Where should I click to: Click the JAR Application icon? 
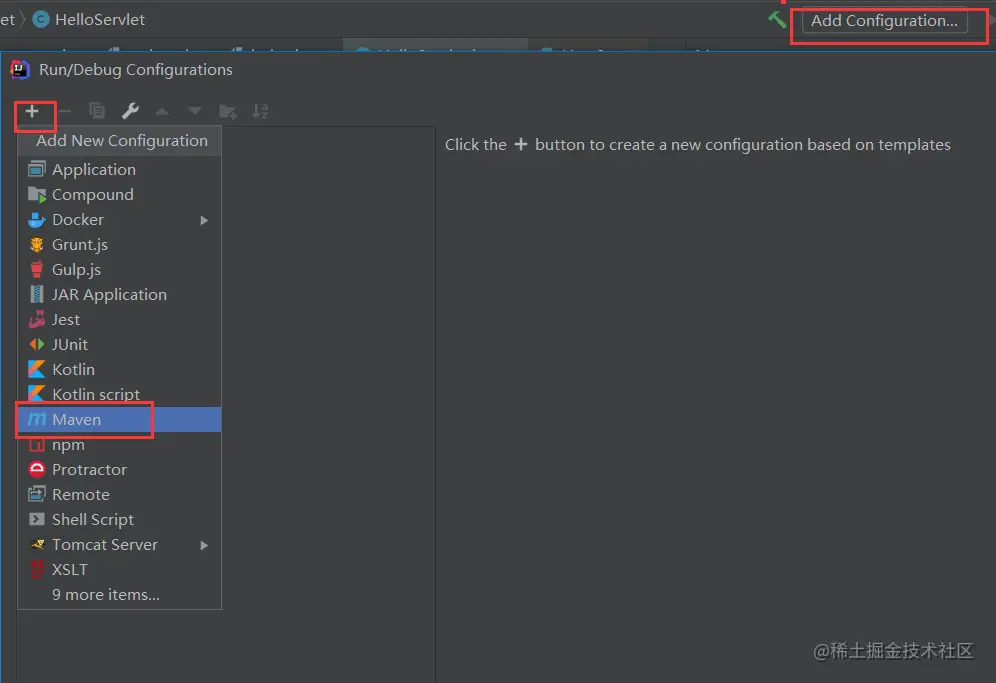37,295
